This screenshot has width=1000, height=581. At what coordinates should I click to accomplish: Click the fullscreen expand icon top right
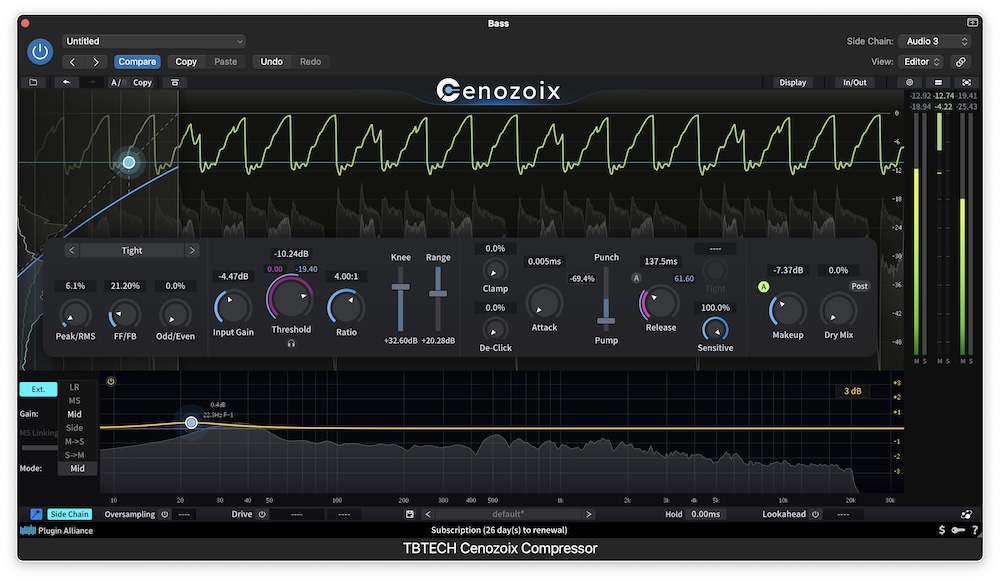(x=964, y=82)
